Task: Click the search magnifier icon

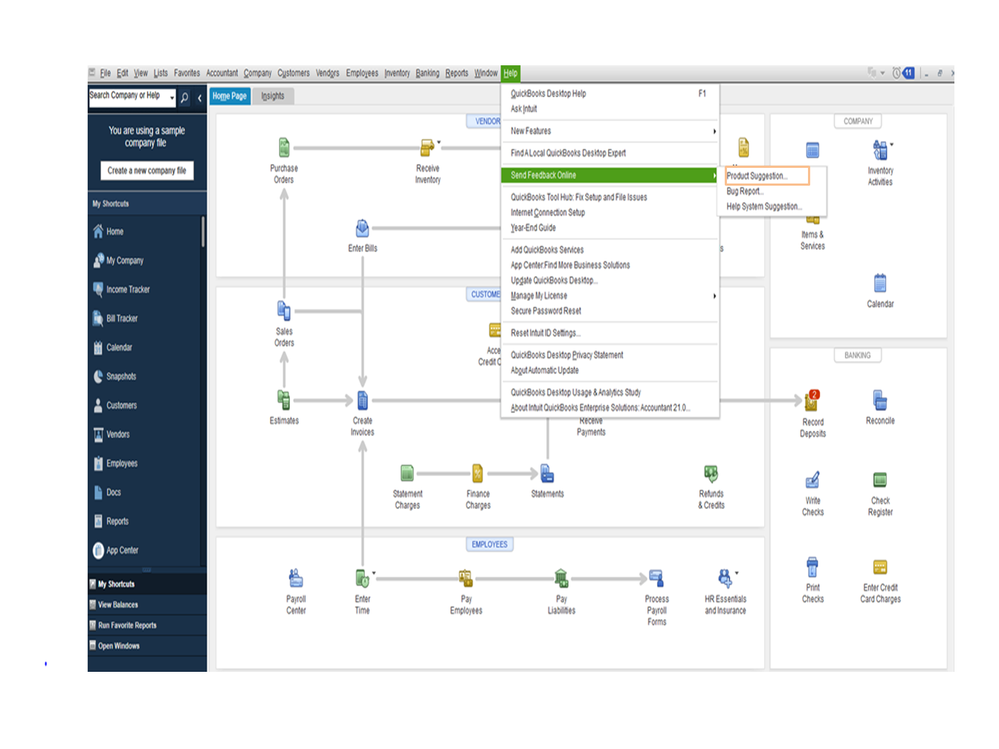Action: click(x=184, y=97)
